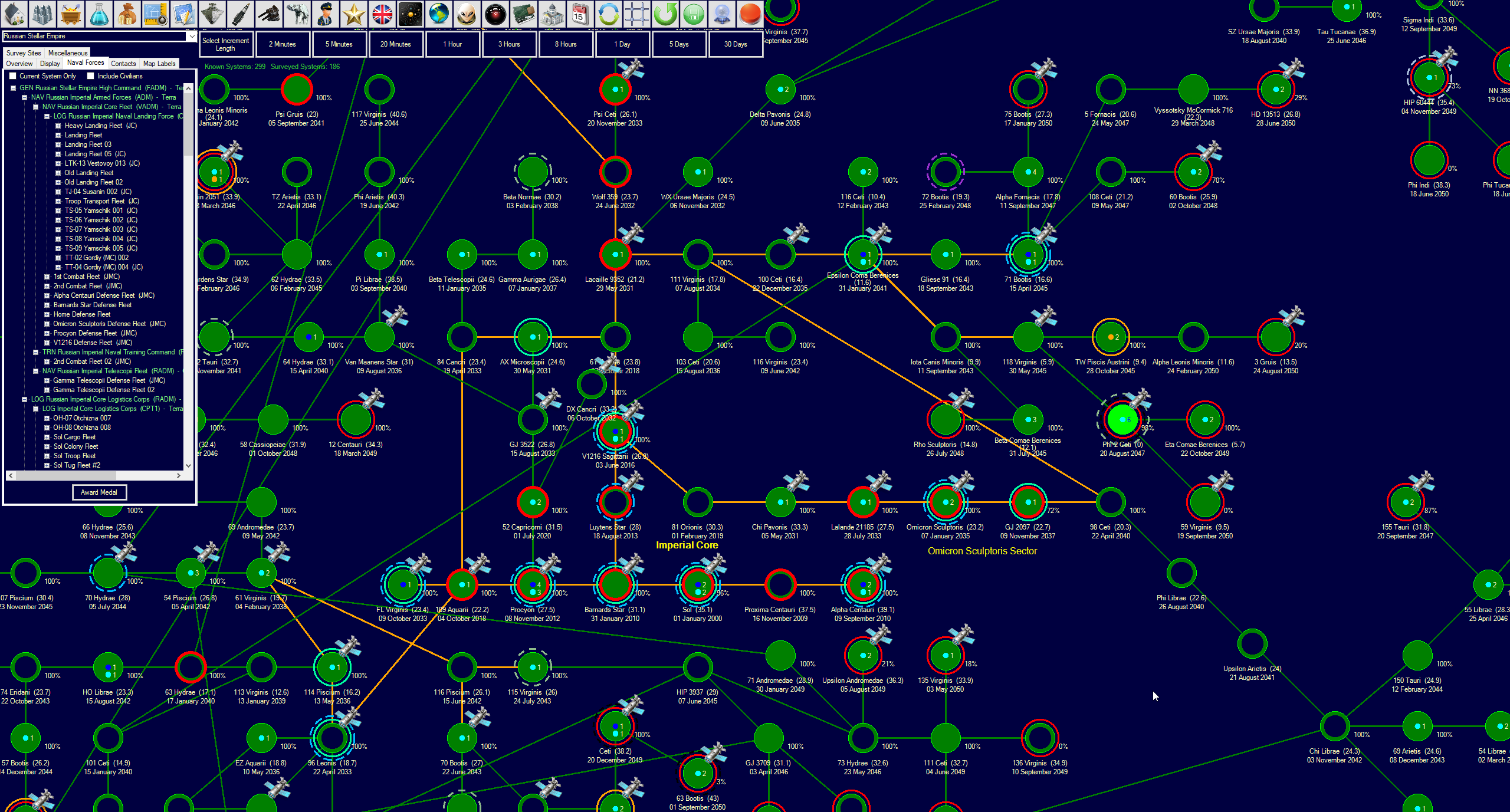Select the Sol Cargo Fleet tree item

[x=74, y=437]
